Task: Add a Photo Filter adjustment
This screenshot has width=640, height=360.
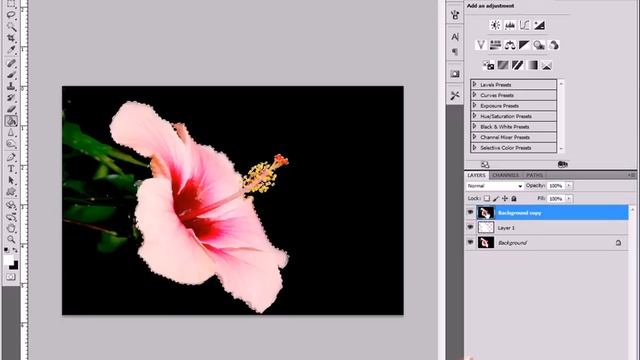Action: [x=539, y=45]
